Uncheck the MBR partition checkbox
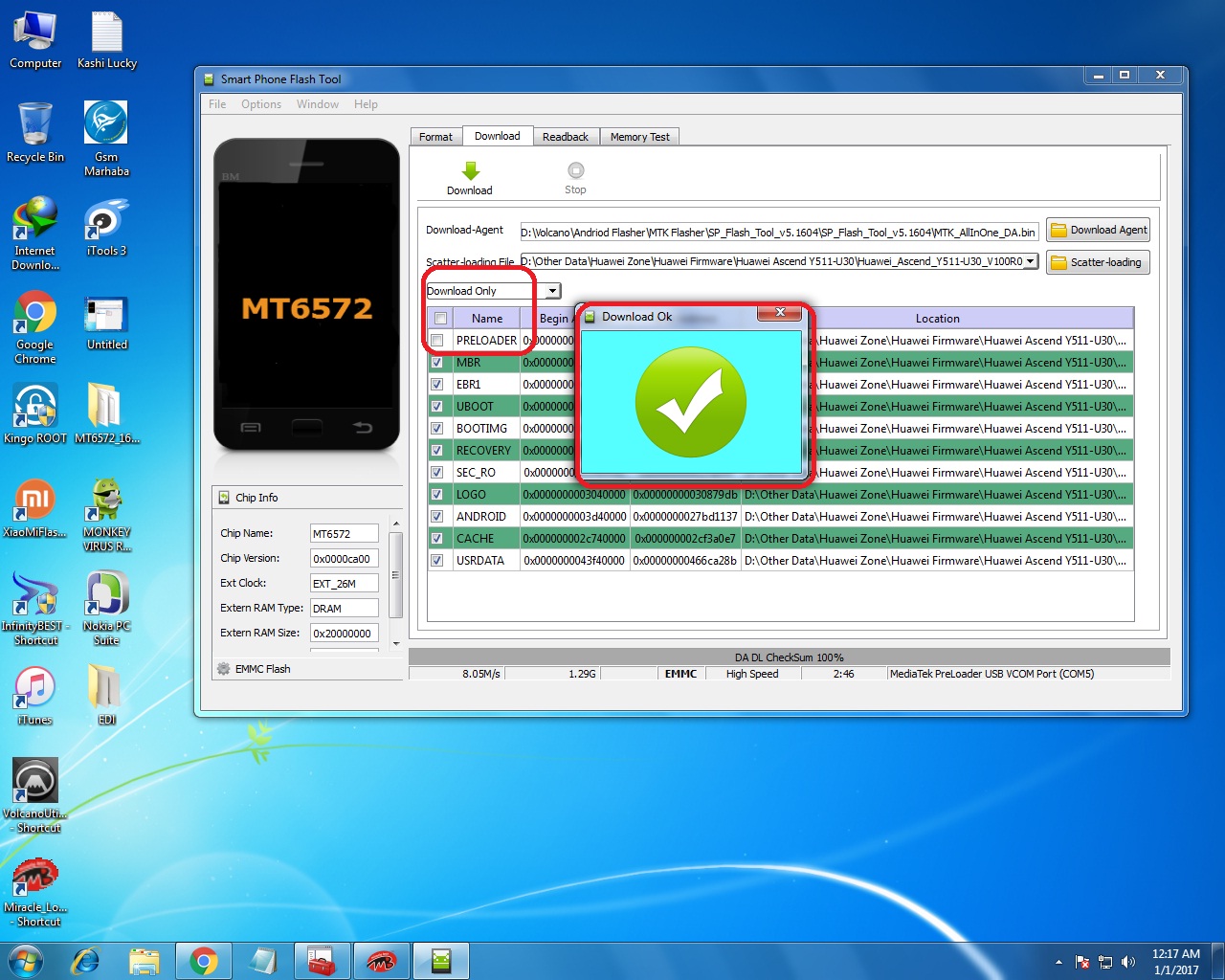This screenshot has height=980, width=1225. (437, 363)
